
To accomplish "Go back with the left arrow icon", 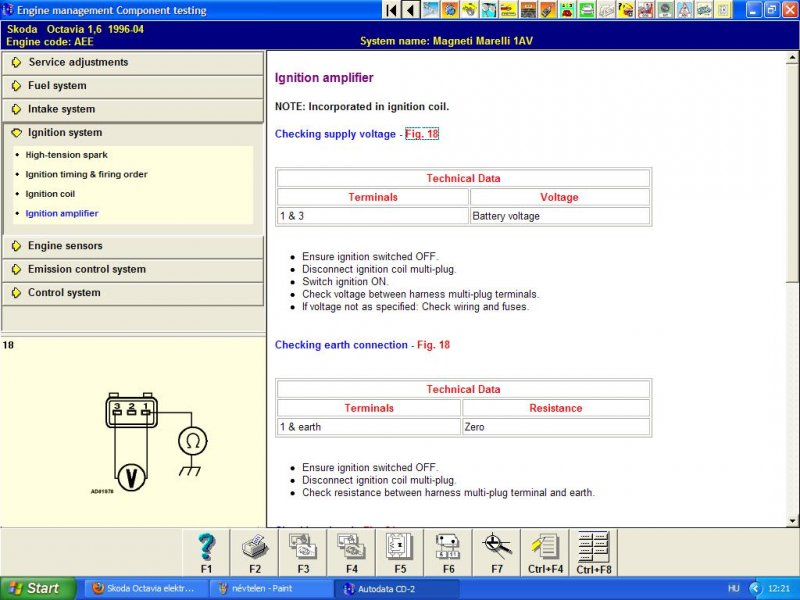I will click(x=411, y=10).
